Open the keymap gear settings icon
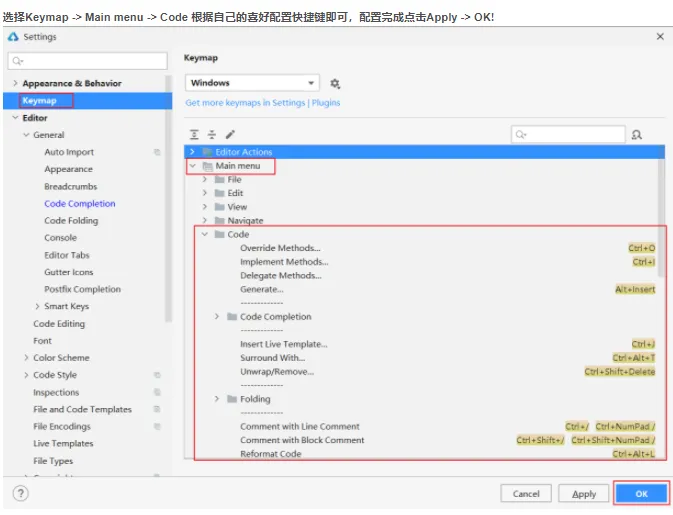This screenshot has width=673, height=515. point(335,83)
